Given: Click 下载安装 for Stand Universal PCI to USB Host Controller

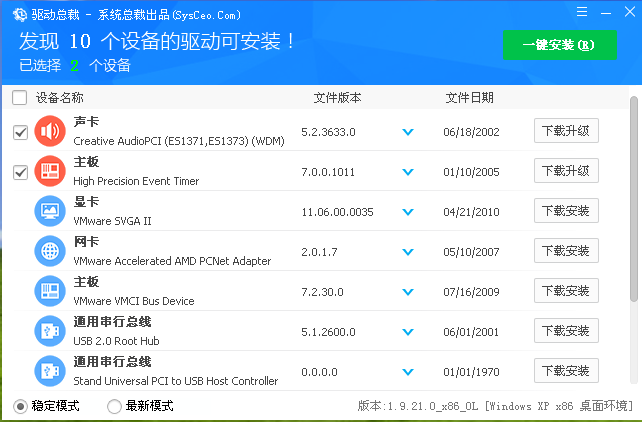Looking at the screenshot, I should (x=566, y=371).
